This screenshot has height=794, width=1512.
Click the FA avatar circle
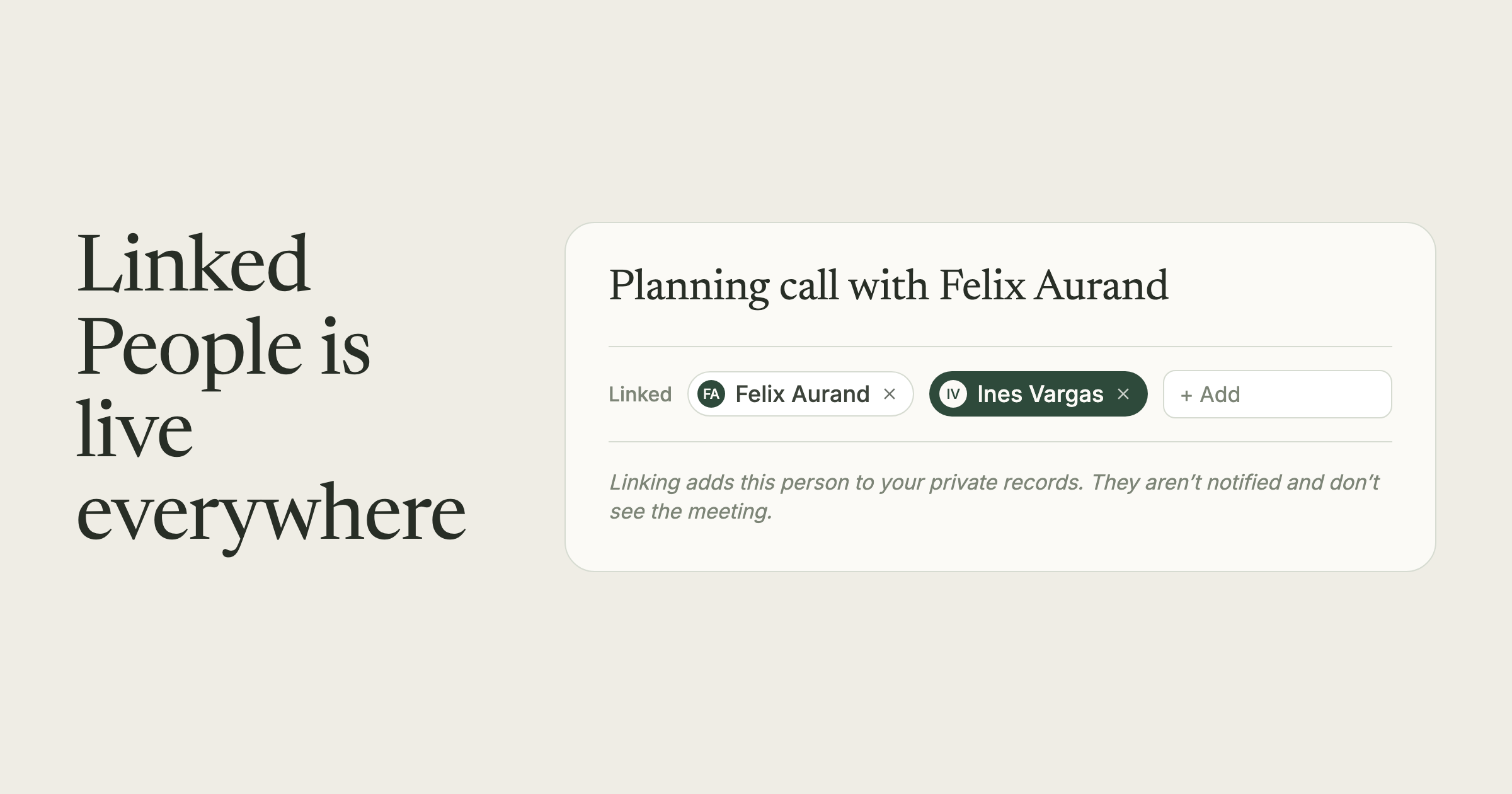(711, 394)
